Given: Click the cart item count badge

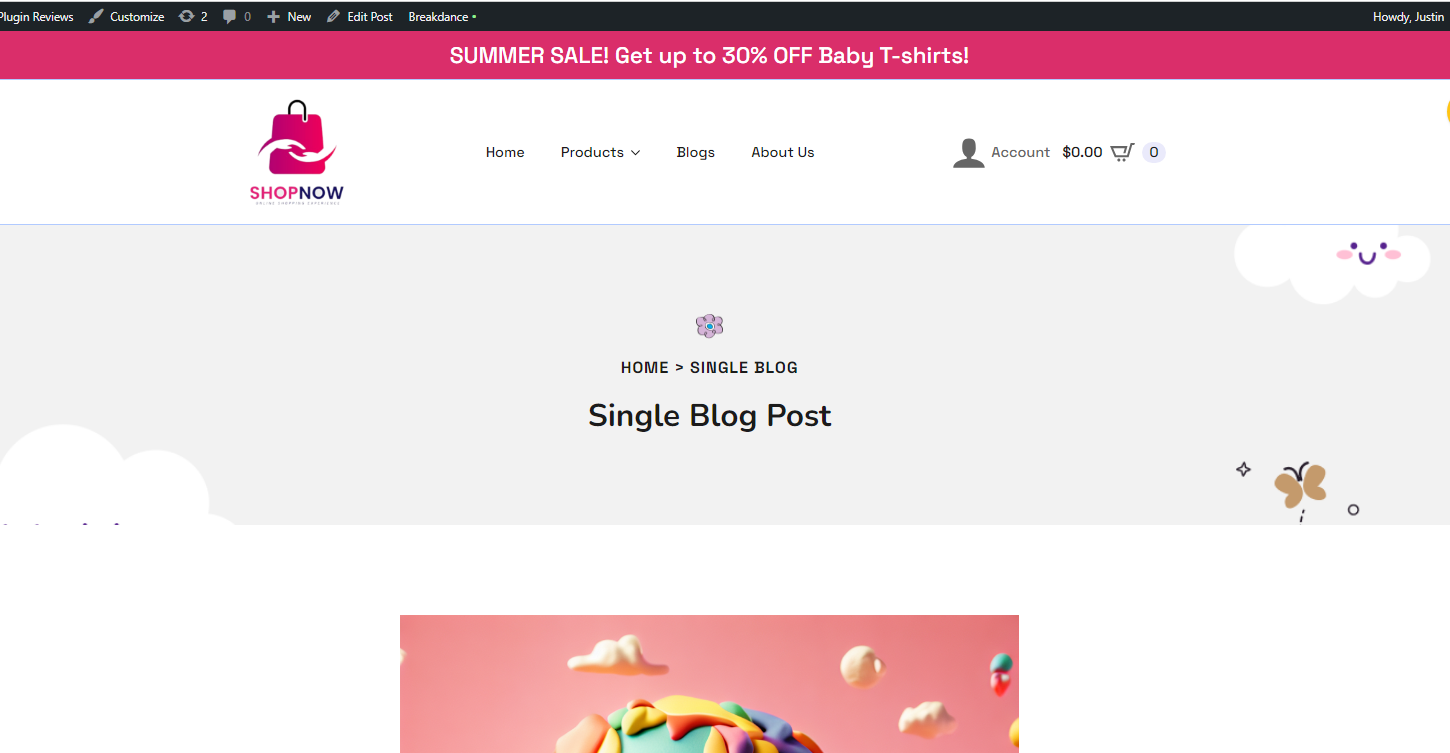Looking at the screenshot, I should (1154, 152).
